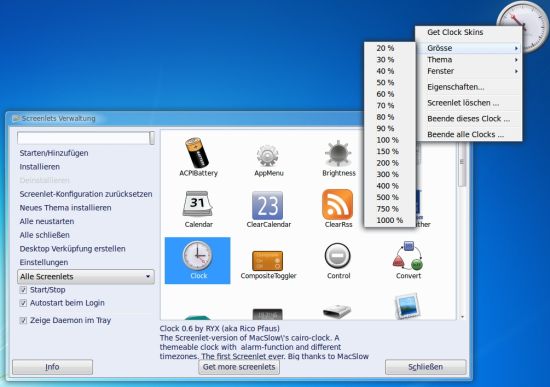The width and height of the screenshot is (550, 387).
Task: Click Installieren in sidebar
Action: click(x=40, y=167)
